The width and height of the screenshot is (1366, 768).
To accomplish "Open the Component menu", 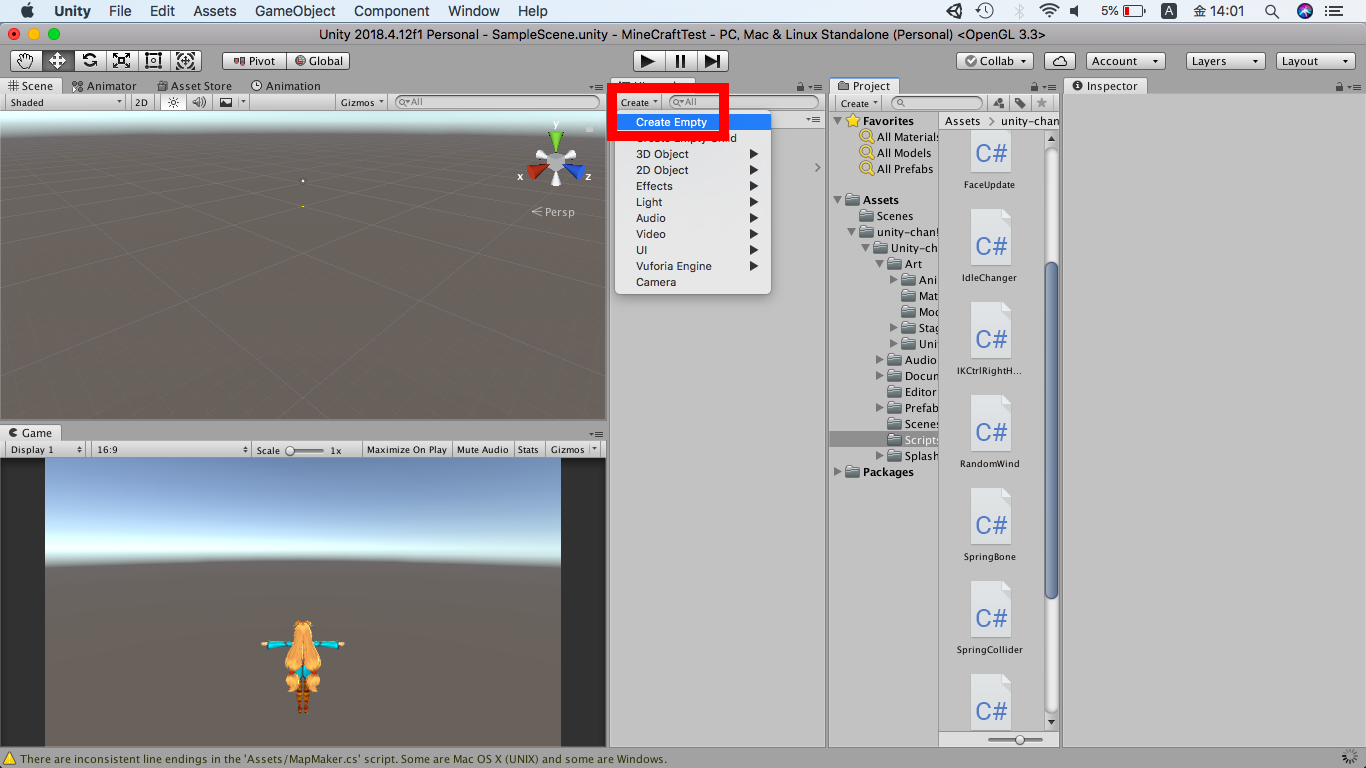I will (392, 11).
